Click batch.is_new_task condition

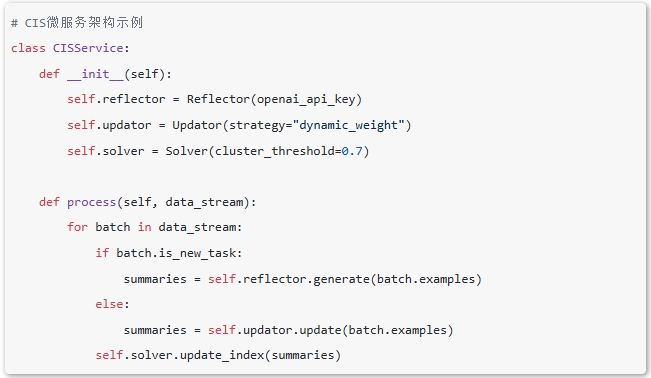click(x=176, y=253)
